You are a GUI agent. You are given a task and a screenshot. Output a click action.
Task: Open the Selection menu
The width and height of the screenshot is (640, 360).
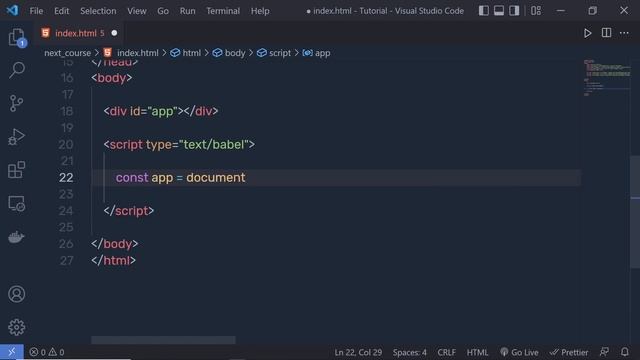[98, 11]
